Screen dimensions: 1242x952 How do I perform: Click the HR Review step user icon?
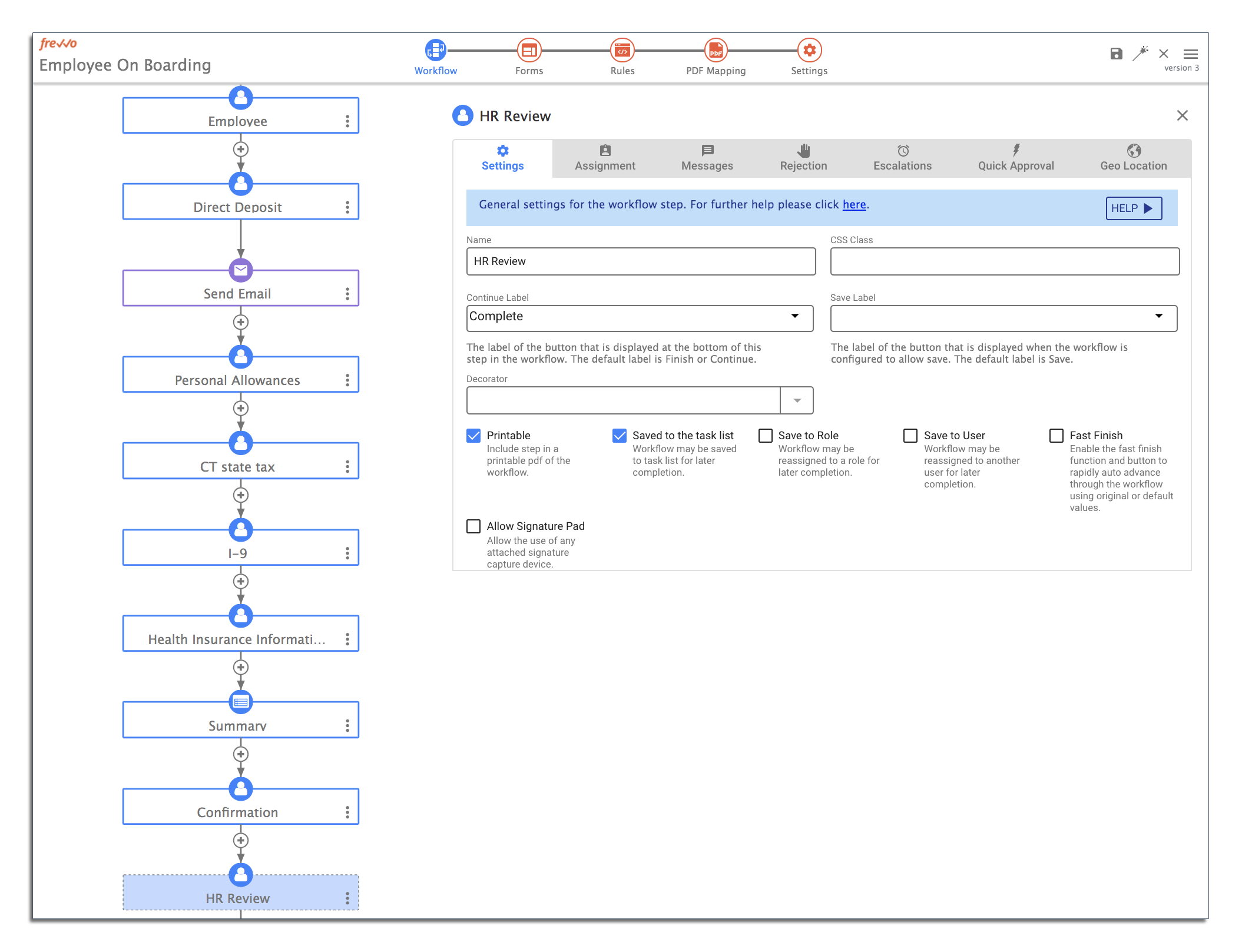pos(241,875)
